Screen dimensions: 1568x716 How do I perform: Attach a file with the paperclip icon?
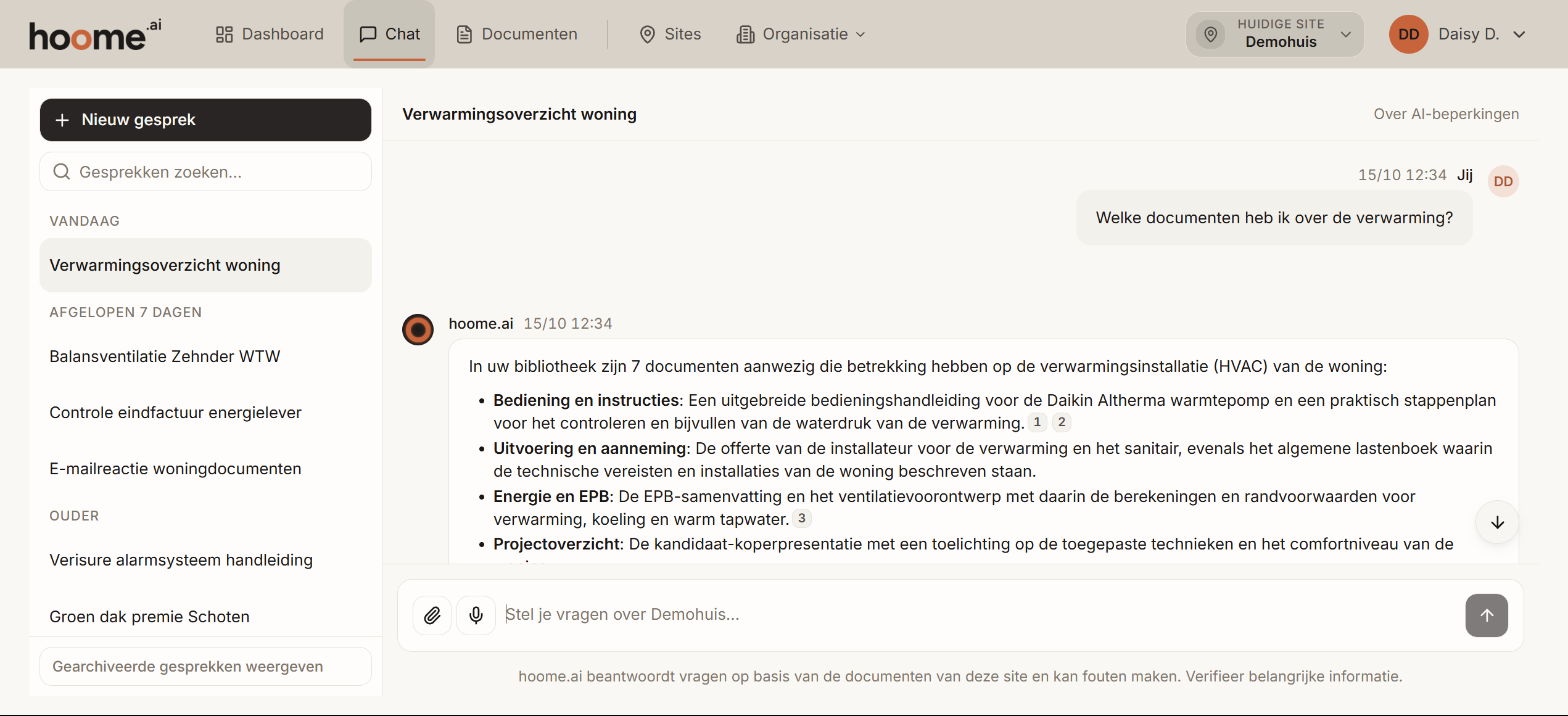point(432,615)
